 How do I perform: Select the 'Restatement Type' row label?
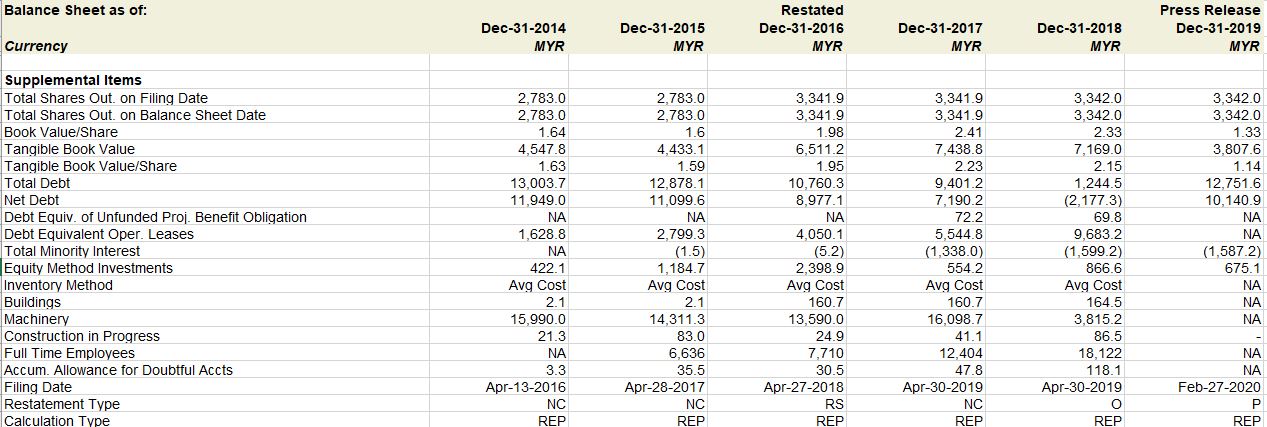point(62,404)
